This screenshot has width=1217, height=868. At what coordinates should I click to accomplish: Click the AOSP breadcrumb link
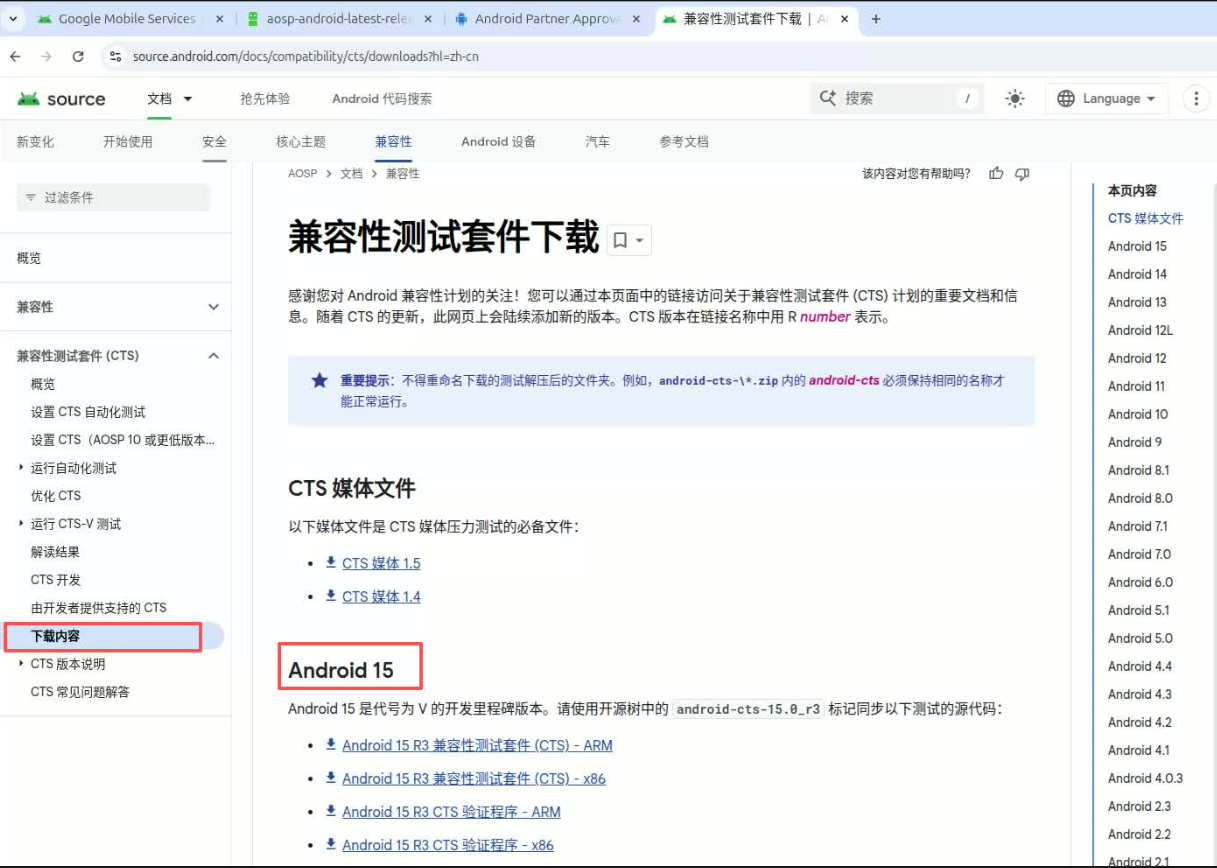[302, 173]
